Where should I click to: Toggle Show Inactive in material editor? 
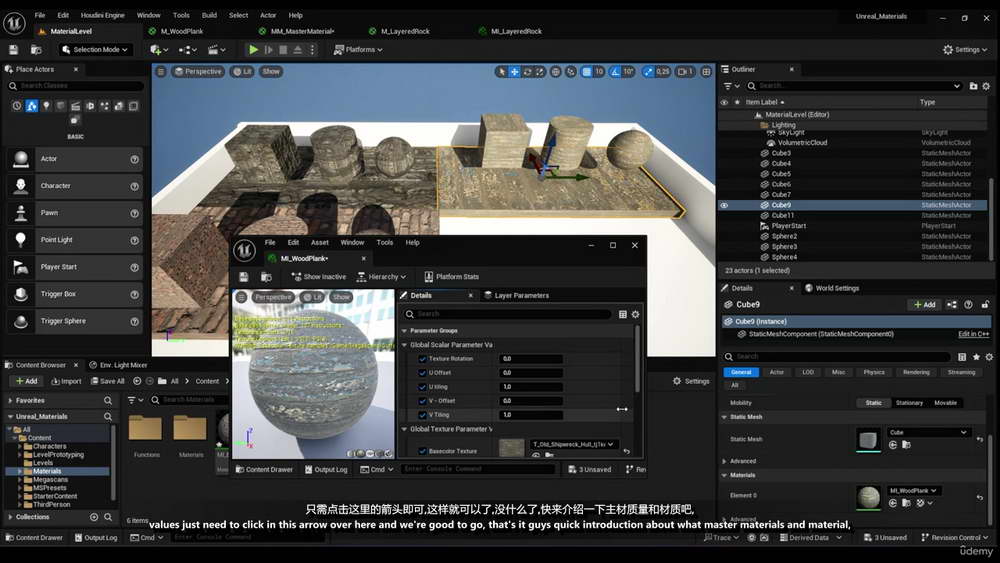pos(318,277)
